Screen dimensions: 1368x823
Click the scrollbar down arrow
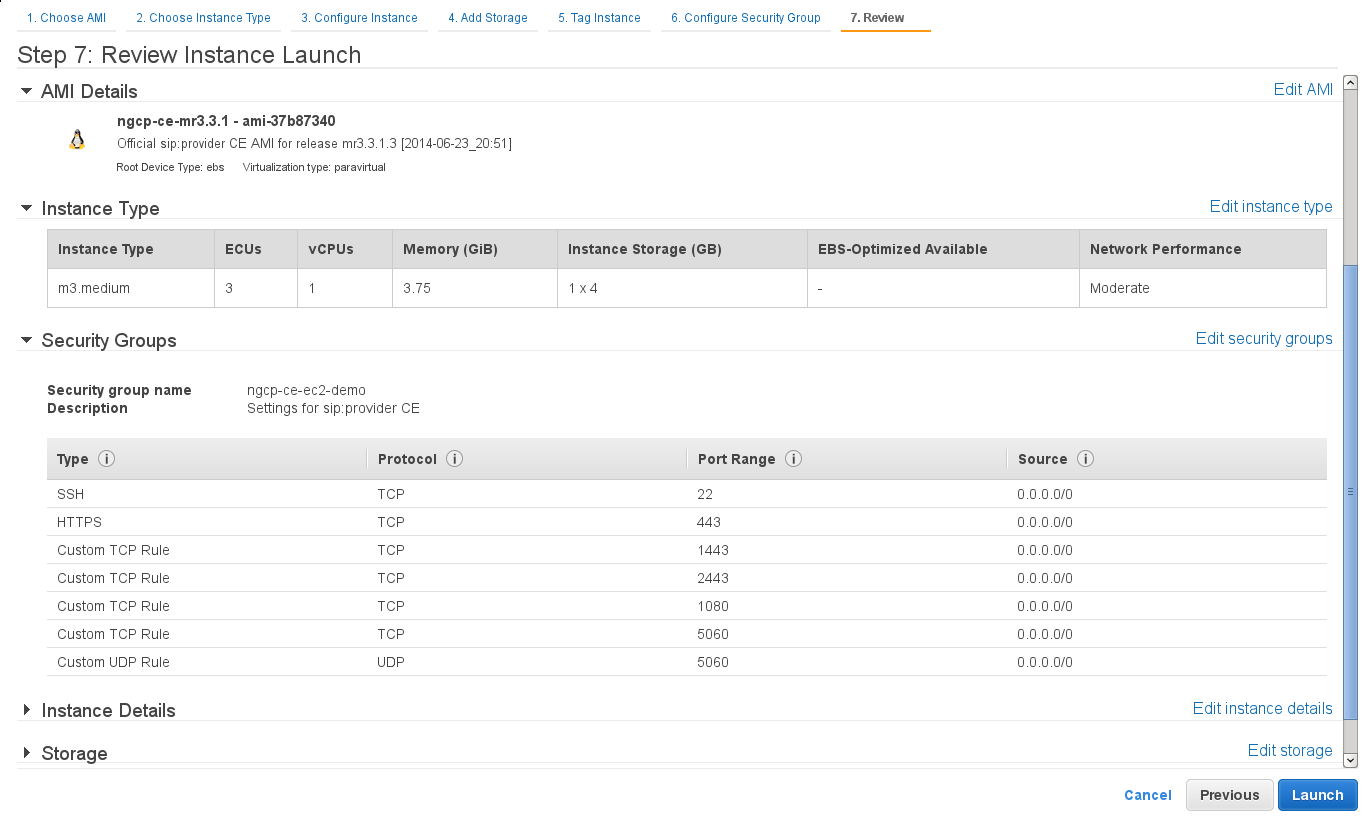pyautogui.click(x=1350, y=760)
